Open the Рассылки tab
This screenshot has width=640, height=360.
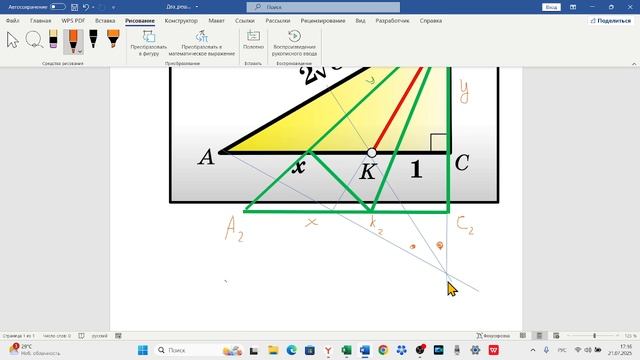click(278, 20)
